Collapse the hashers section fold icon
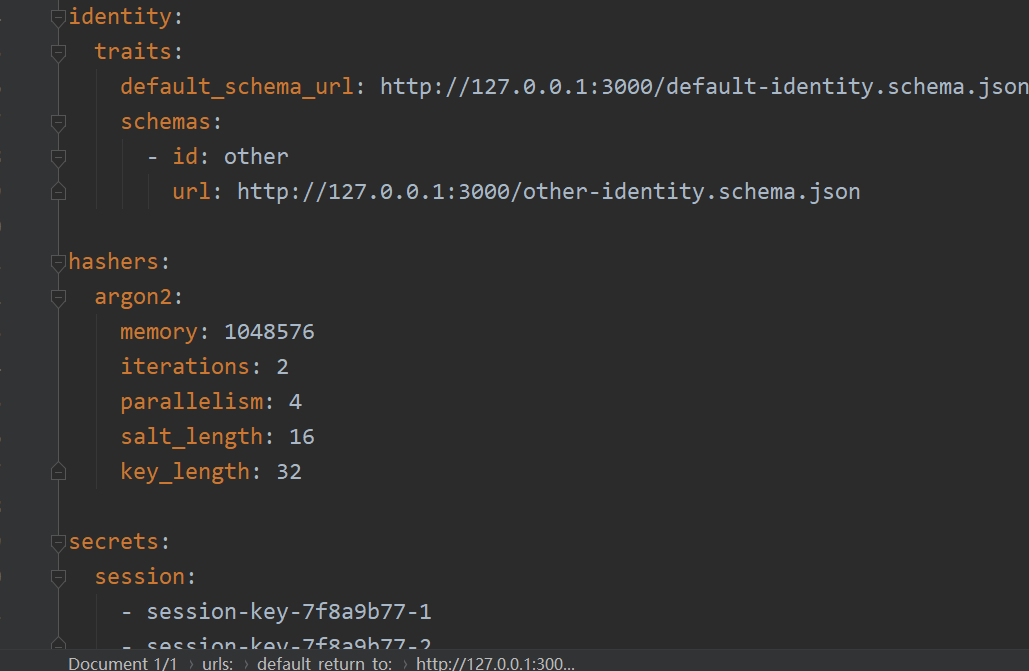The height and width of the screenshot is (671, 1029). [x=58, y=263]
